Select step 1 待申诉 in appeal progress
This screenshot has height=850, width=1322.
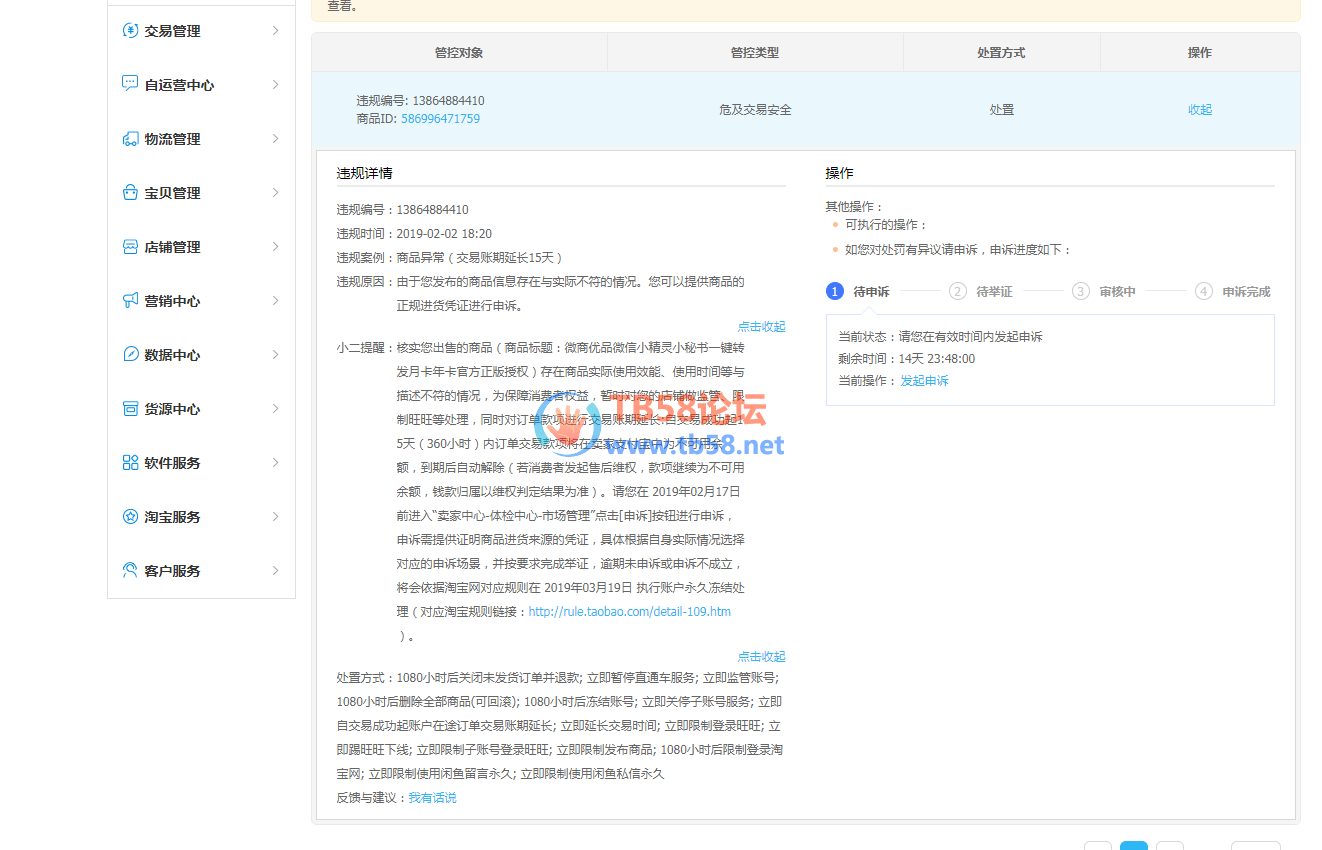(857, 292)
